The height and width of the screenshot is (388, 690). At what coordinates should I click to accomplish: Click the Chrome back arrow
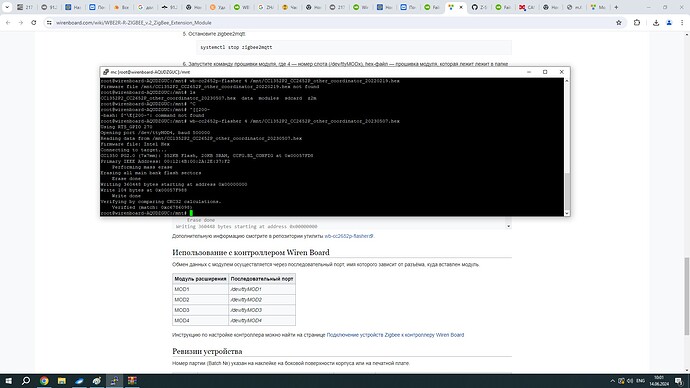(x=8, y=22)
